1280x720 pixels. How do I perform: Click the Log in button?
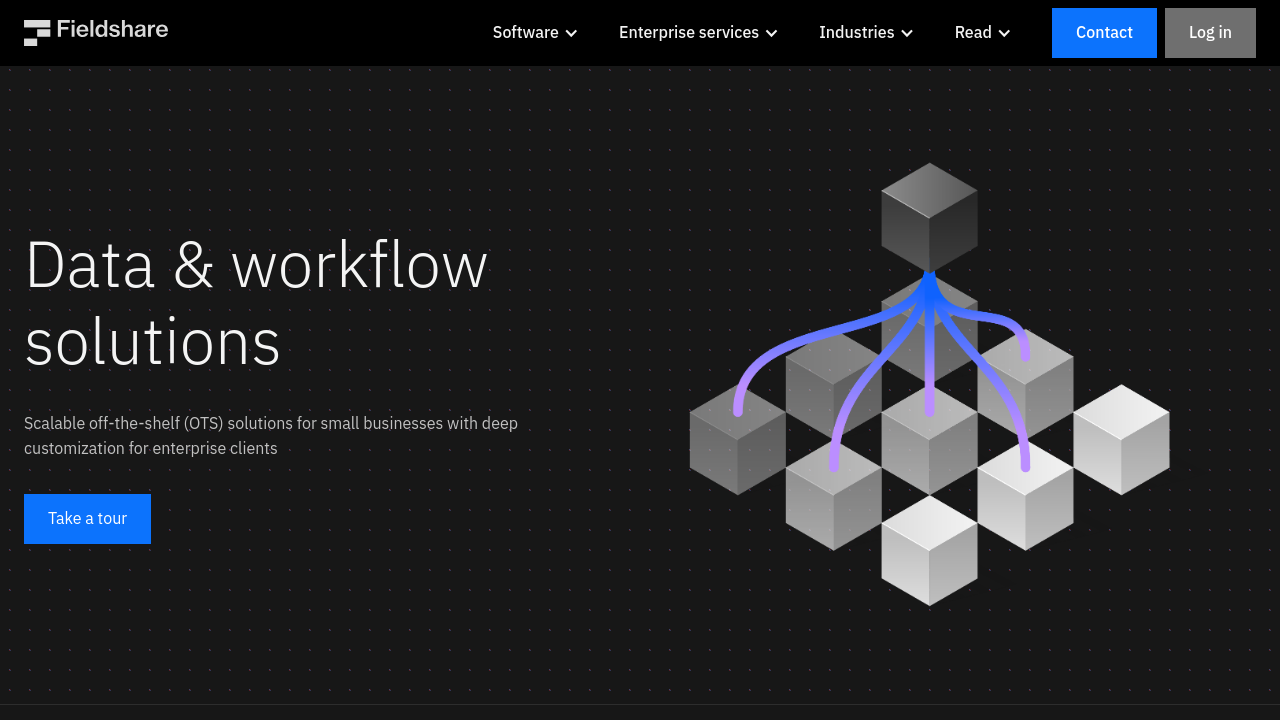[x=1210, y=33]
